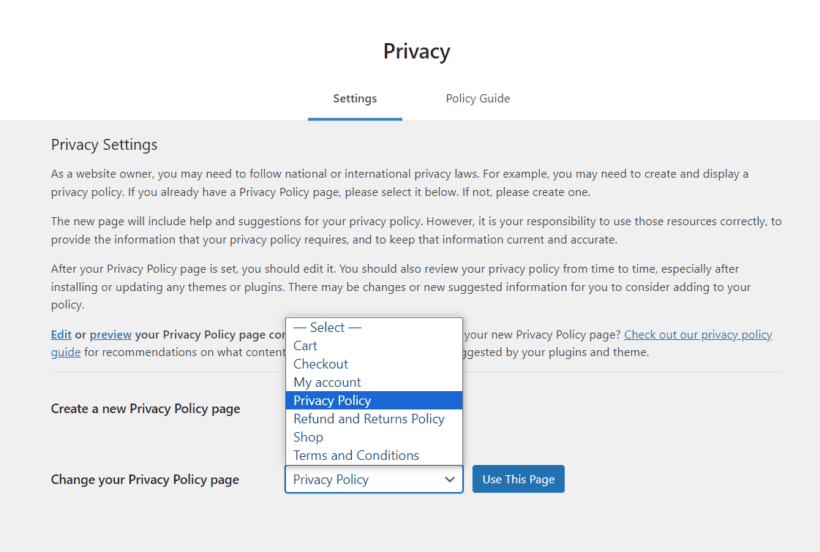Follow the Check out our privacy policy guide link
820x552 pixels.
click(x=698, y=335)
